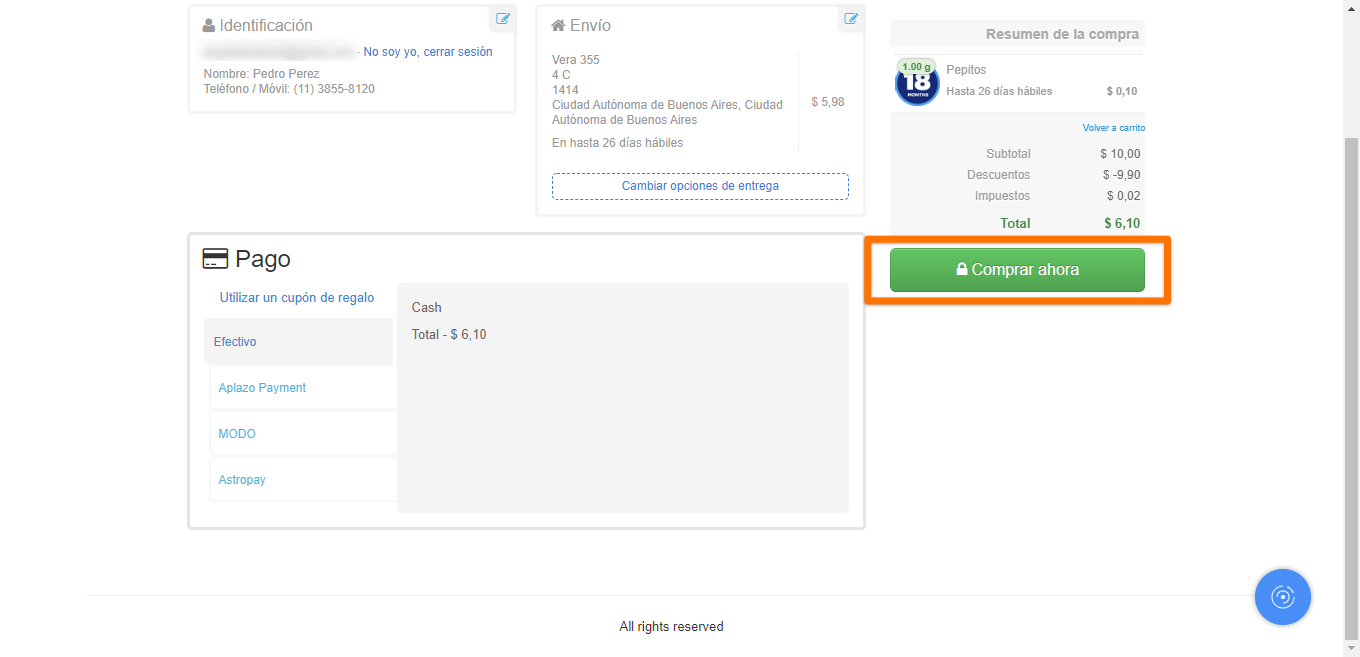Click the edit icon on Identificación card
The image size is (1360, 657).
click(503, 19)
